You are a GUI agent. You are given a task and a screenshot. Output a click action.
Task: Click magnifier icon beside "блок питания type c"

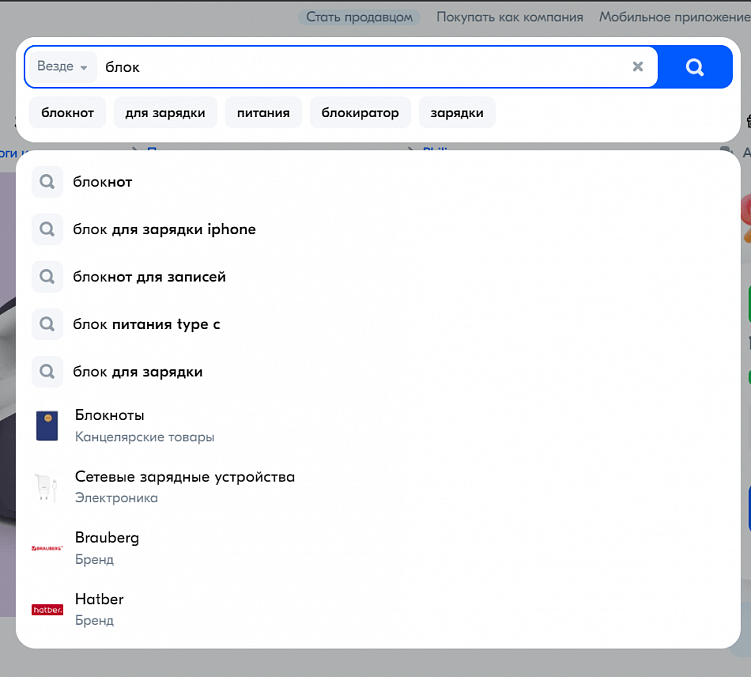click(47, 324)
